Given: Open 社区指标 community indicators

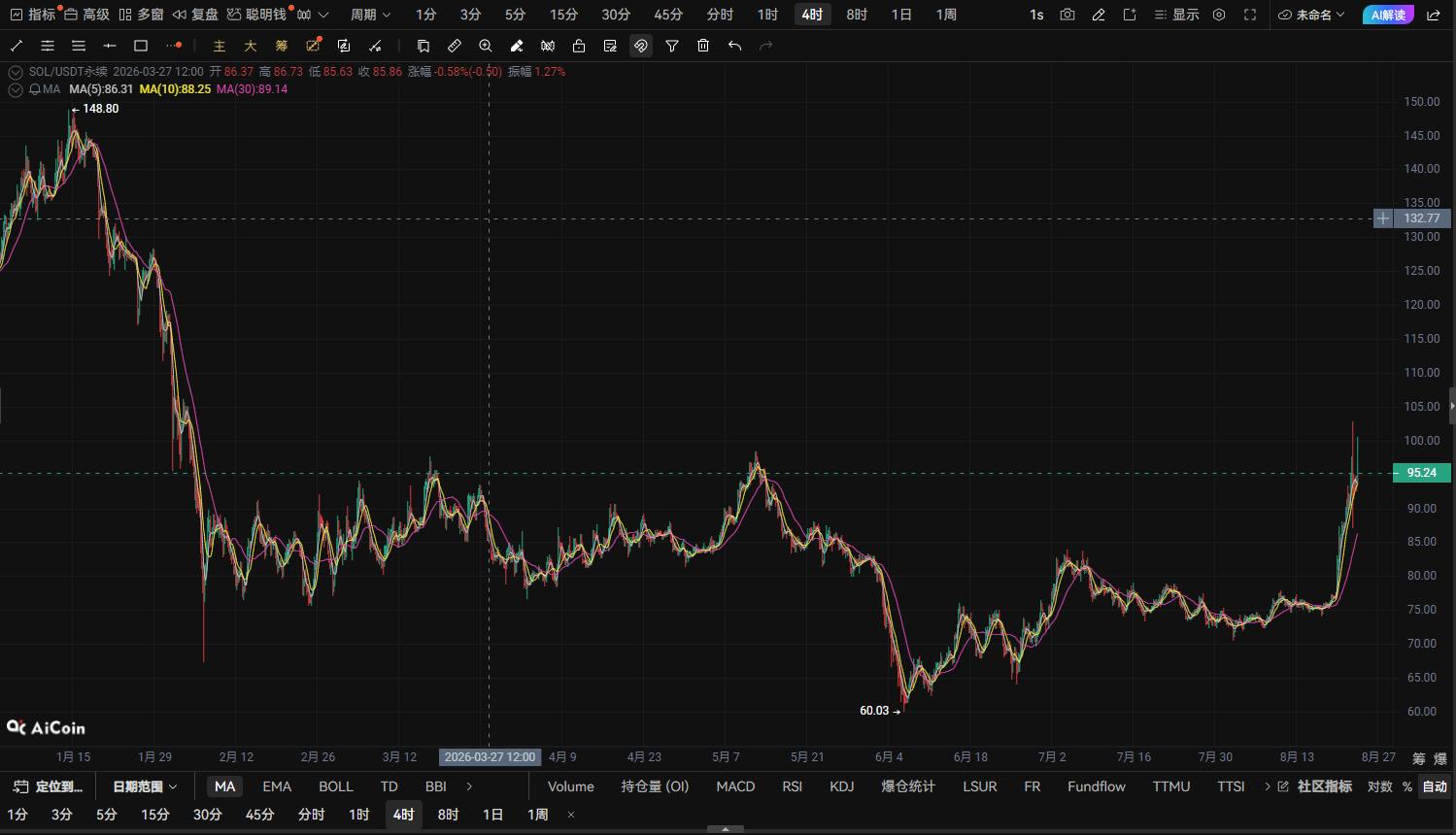Looking at the screenshot, I should coord(1315,786).
